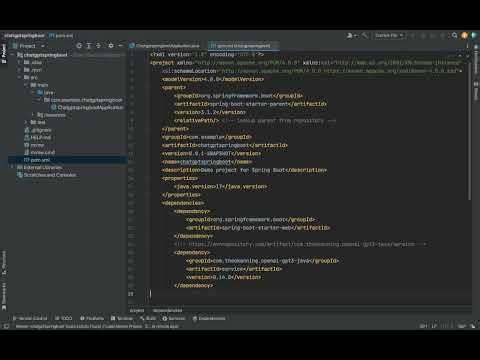This screenshot has height=360, width=480.
Task: Open the Current File run configuration dropdown
Action: pos(389,35)
